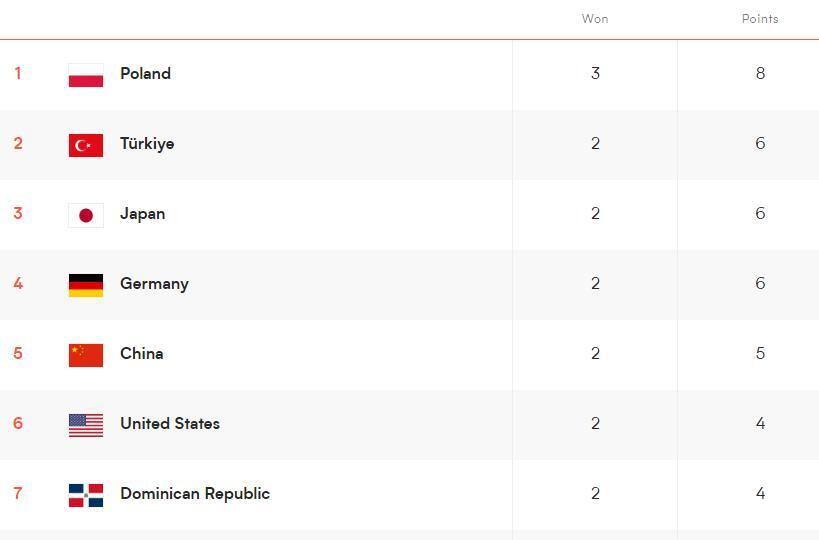Click rank number 7 in standings
Image resolution: width=819 pixels, height=540 pixels.
pyautogui.click(x=18, y=494)
